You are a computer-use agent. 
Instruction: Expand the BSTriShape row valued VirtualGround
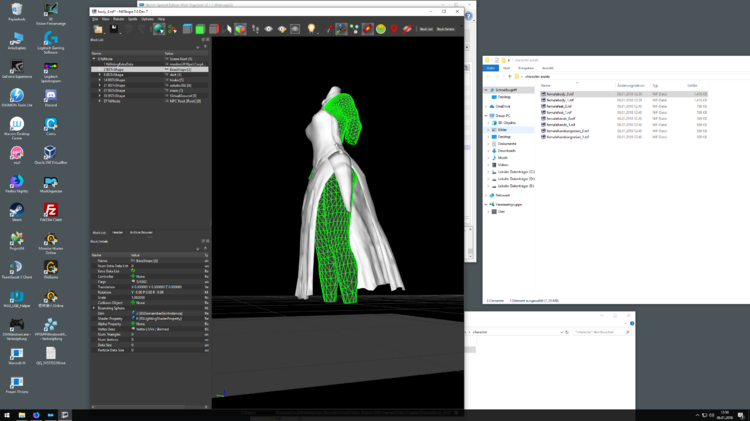point(99,96)
